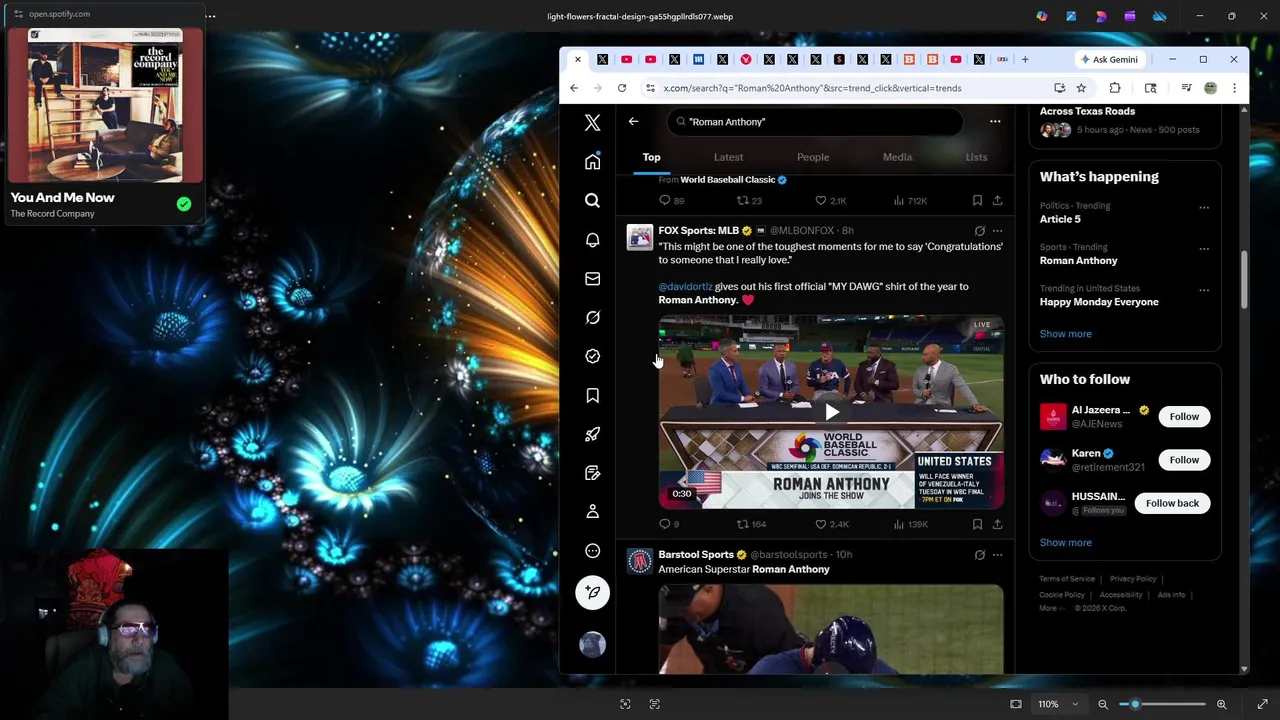The height and width of the screenshot is (720, 1280).
Task: Click the Spotify green saved checkmark
Action: coord(184,204)
